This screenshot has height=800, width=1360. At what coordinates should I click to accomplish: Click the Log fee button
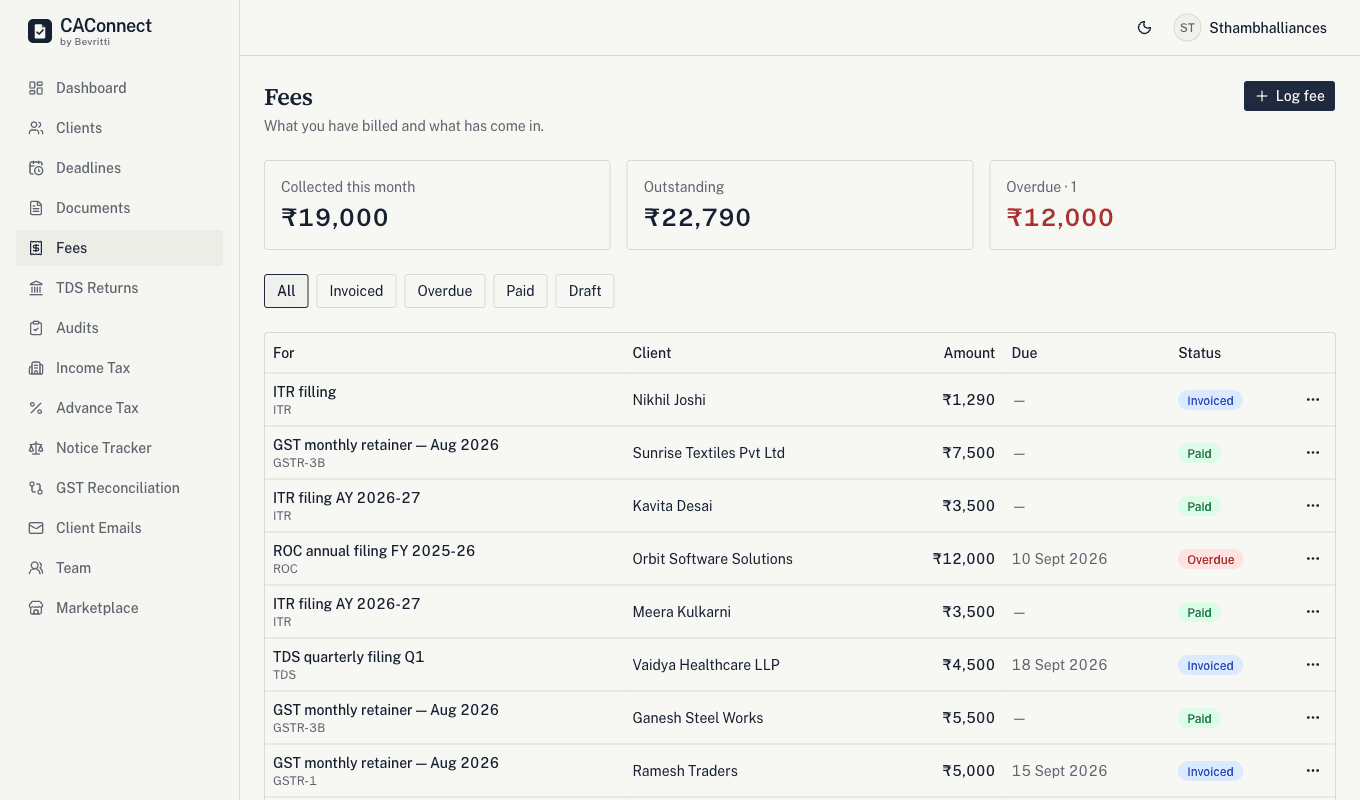pos(1289,96)
